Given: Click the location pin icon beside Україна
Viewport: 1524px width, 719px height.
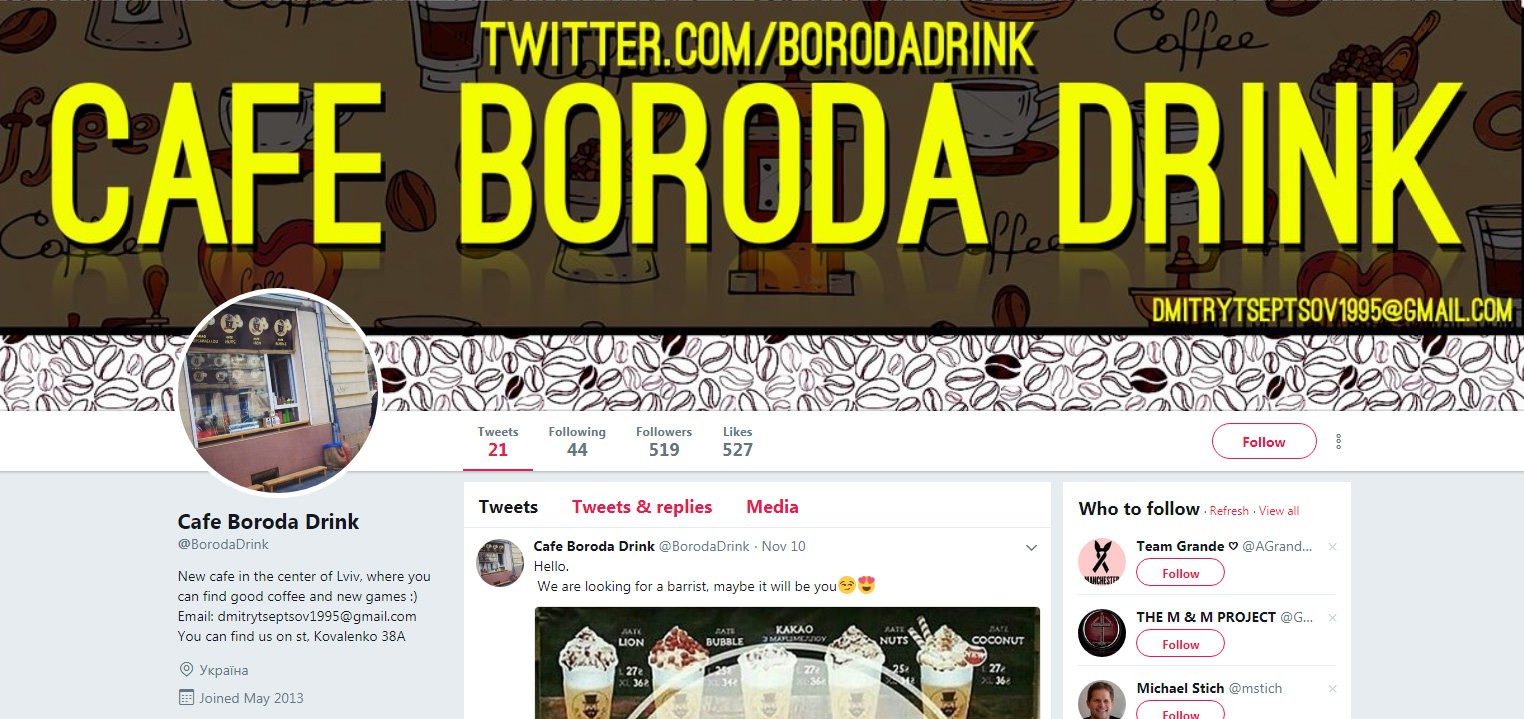Looking at the screenshot, I should coord(186,670).
